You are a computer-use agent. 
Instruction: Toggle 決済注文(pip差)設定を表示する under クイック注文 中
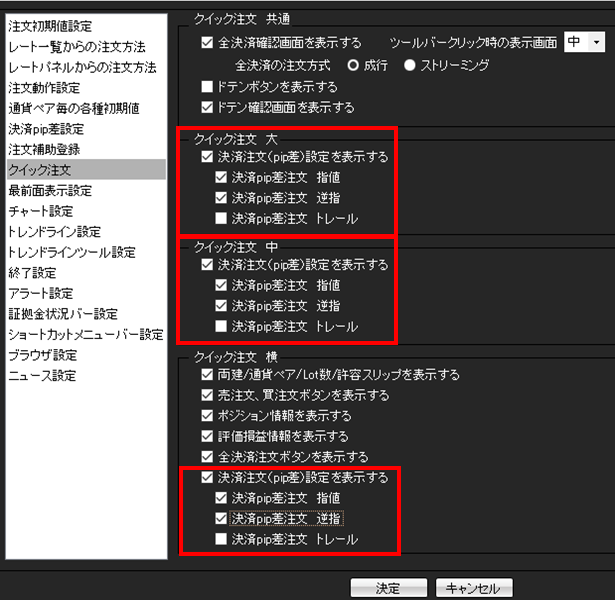point(207,264)
